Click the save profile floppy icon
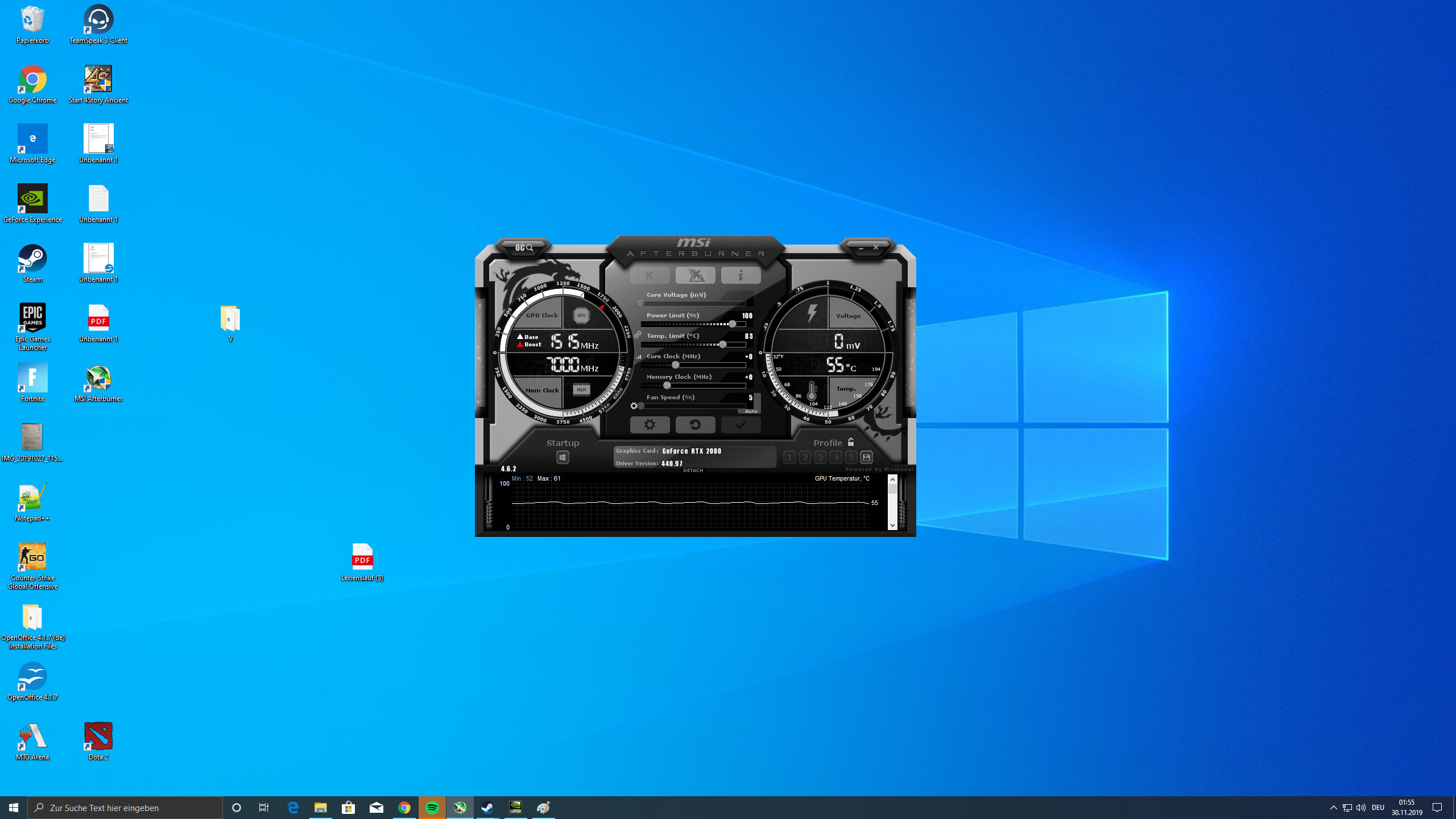The width and height of the screenshot is (1456, 819). point(866,457)
